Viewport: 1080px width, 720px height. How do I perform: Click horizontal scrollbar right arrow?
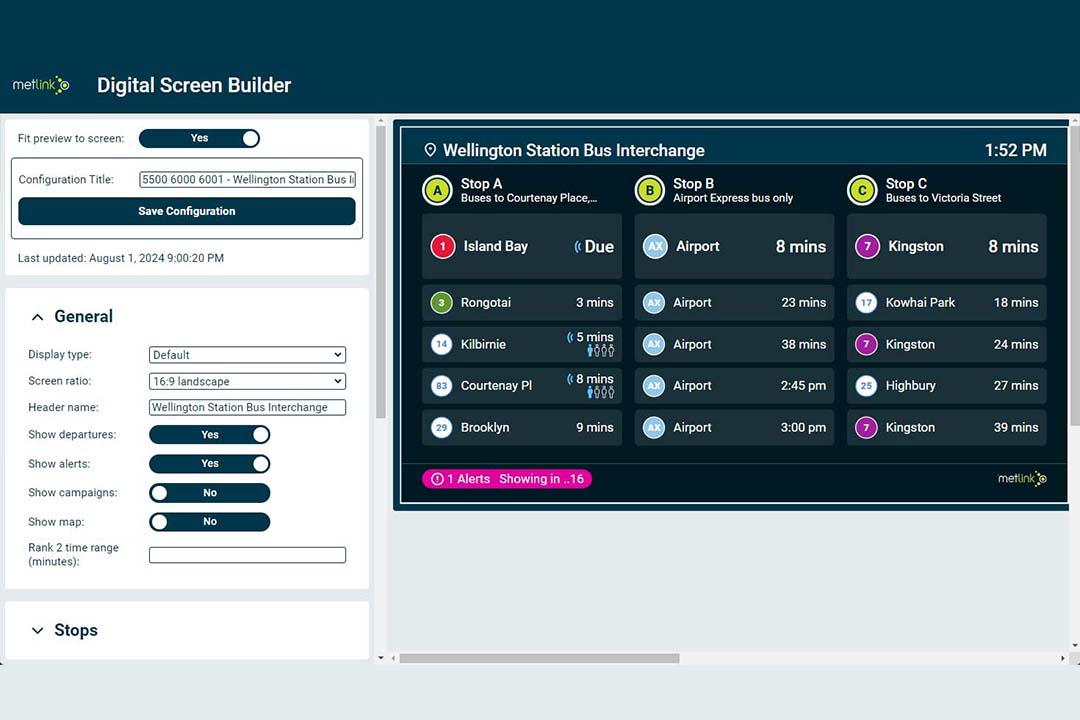coord(1063,658)
